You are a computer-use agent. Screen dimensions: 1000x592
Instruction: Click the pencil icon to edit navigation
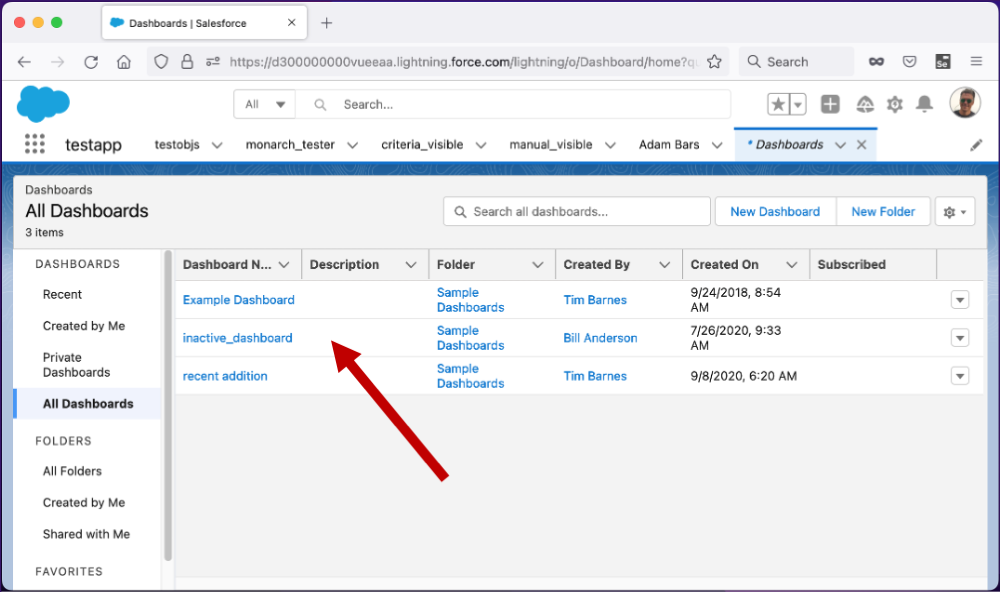coord(976,145)
